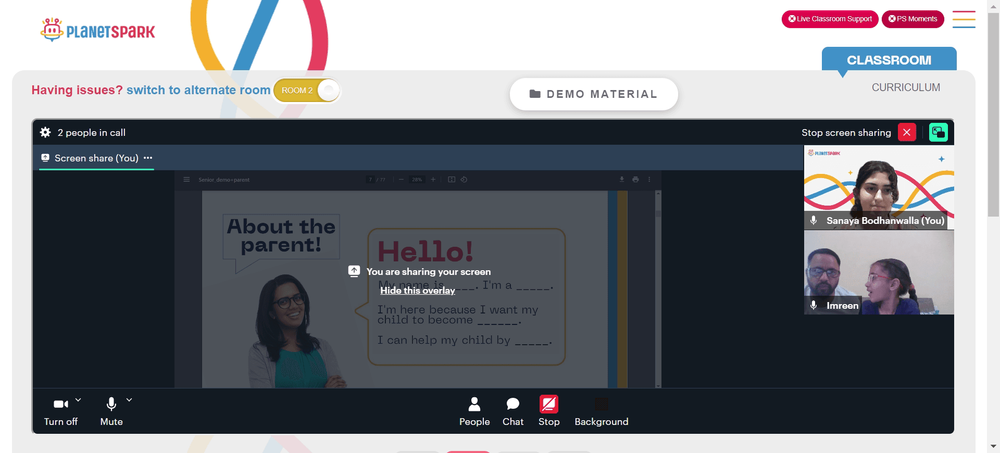Screen dimensions: 1000x453
Task: Click the PS Moments button
Action: pyautogui.click(x=913, y=19)
